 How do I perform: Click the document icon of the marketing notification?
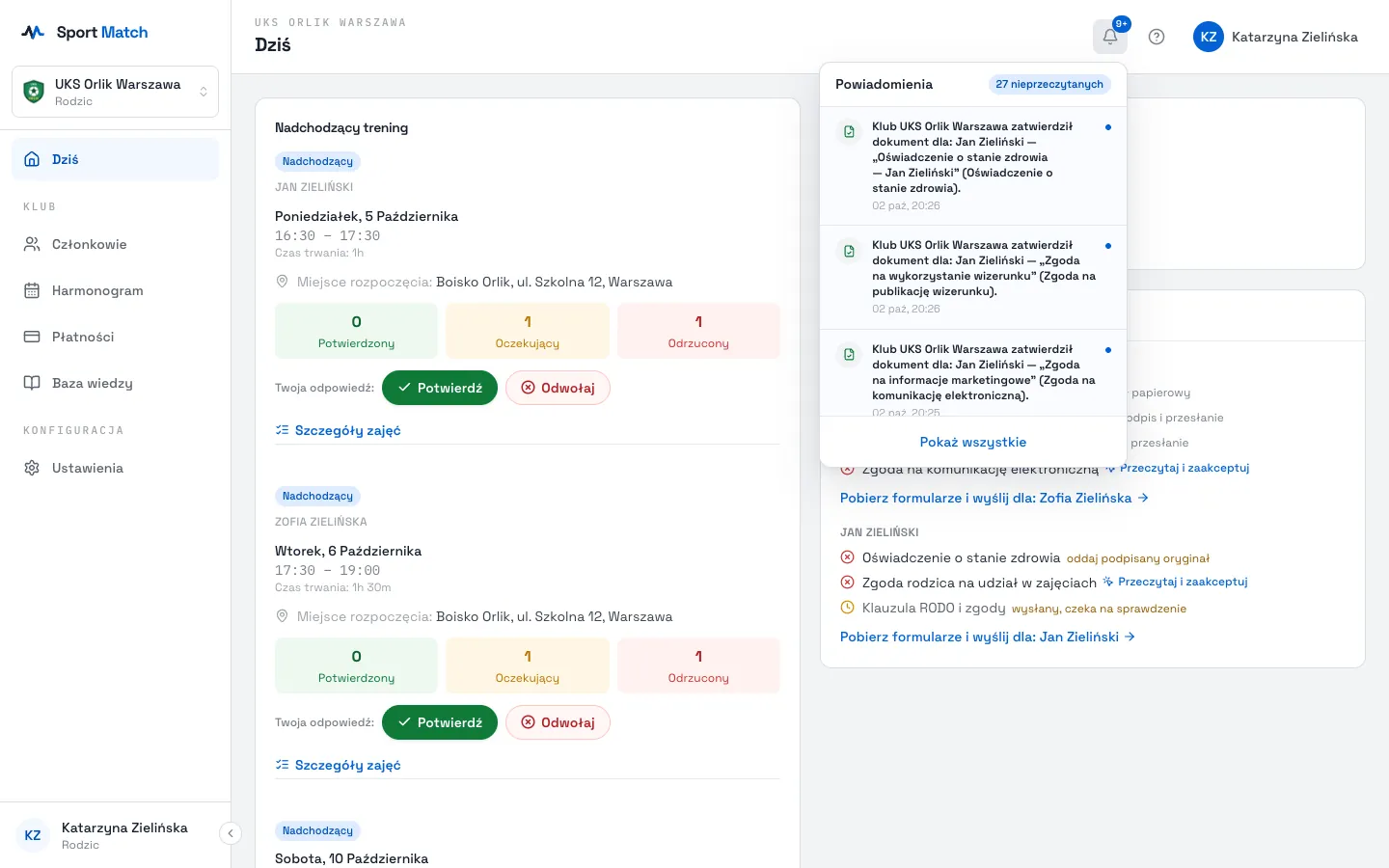(x=849, y=355)
